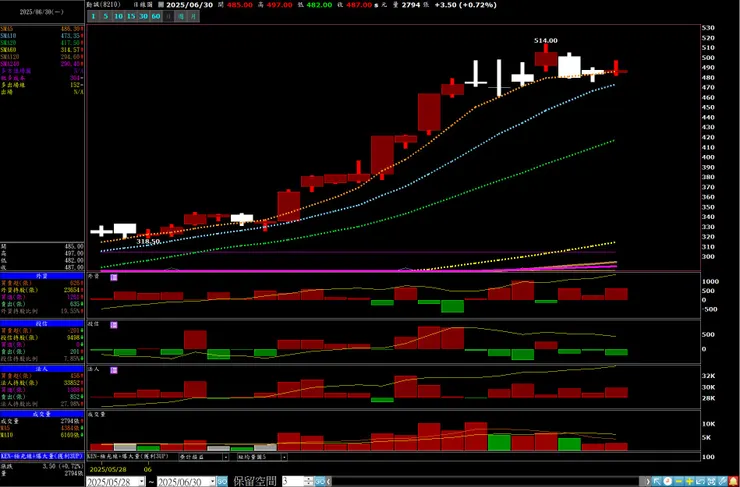Click the +3.50 (+0.72%) change value
The image size is (740, 487).
(x=465, y=5)
